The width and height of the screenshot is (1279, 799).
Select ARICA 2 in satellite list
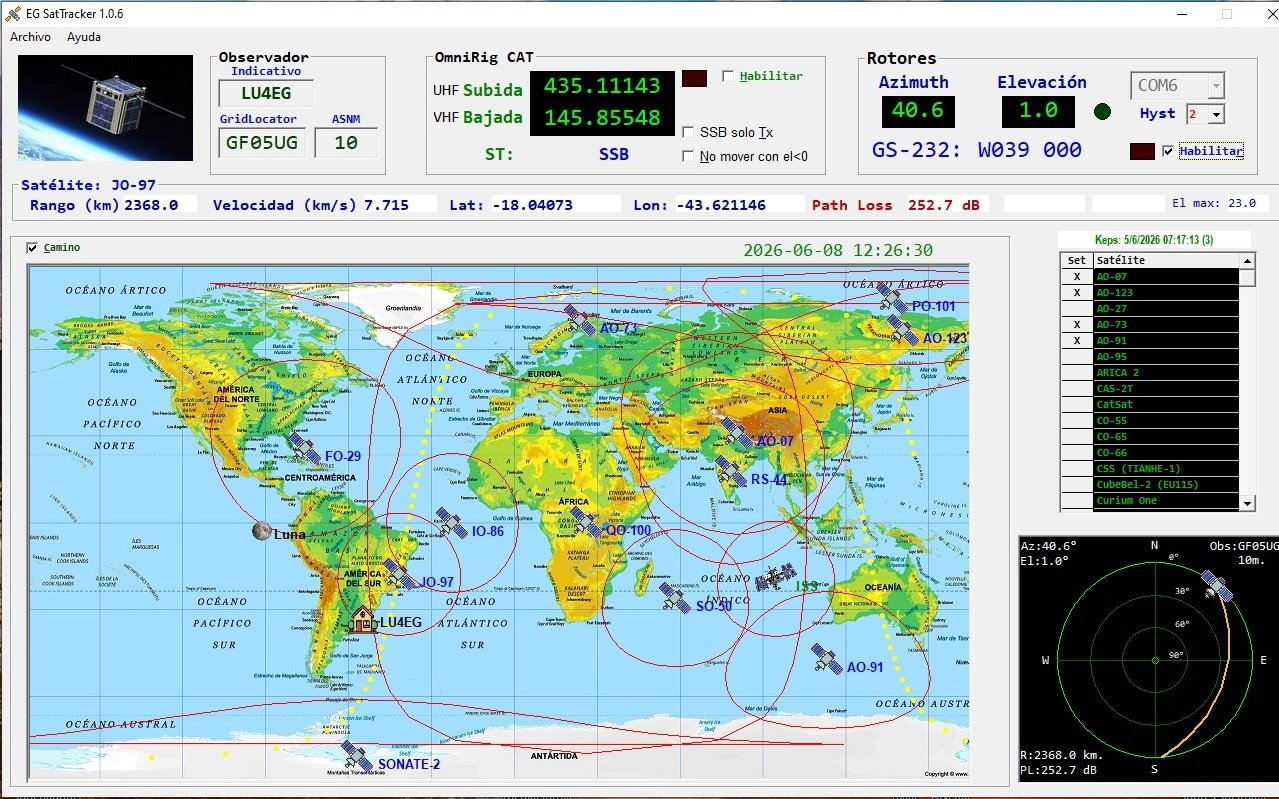click(1166, 373)
